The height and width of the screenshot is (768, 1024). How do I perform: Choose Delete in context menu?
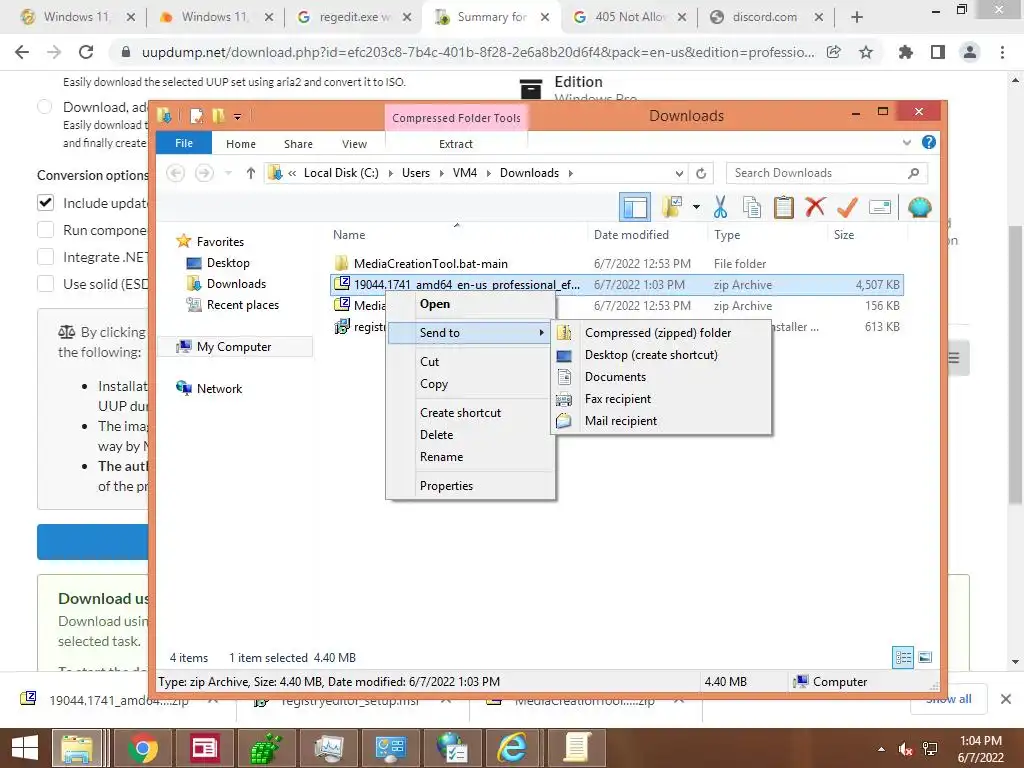pyautogui.click(x=470, y=435)
